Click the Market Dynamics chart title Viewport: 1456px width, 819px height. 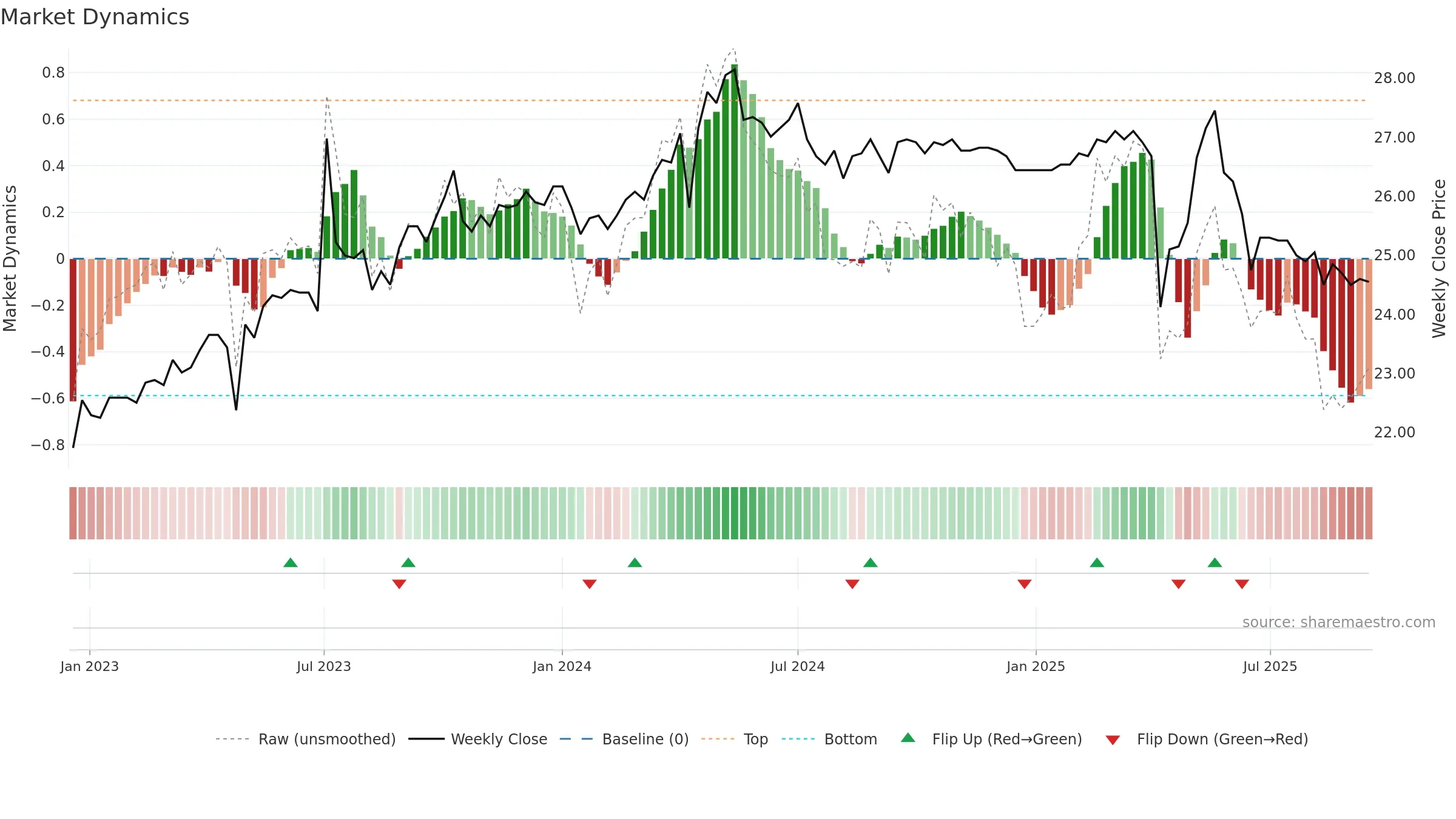pos(95,17)
